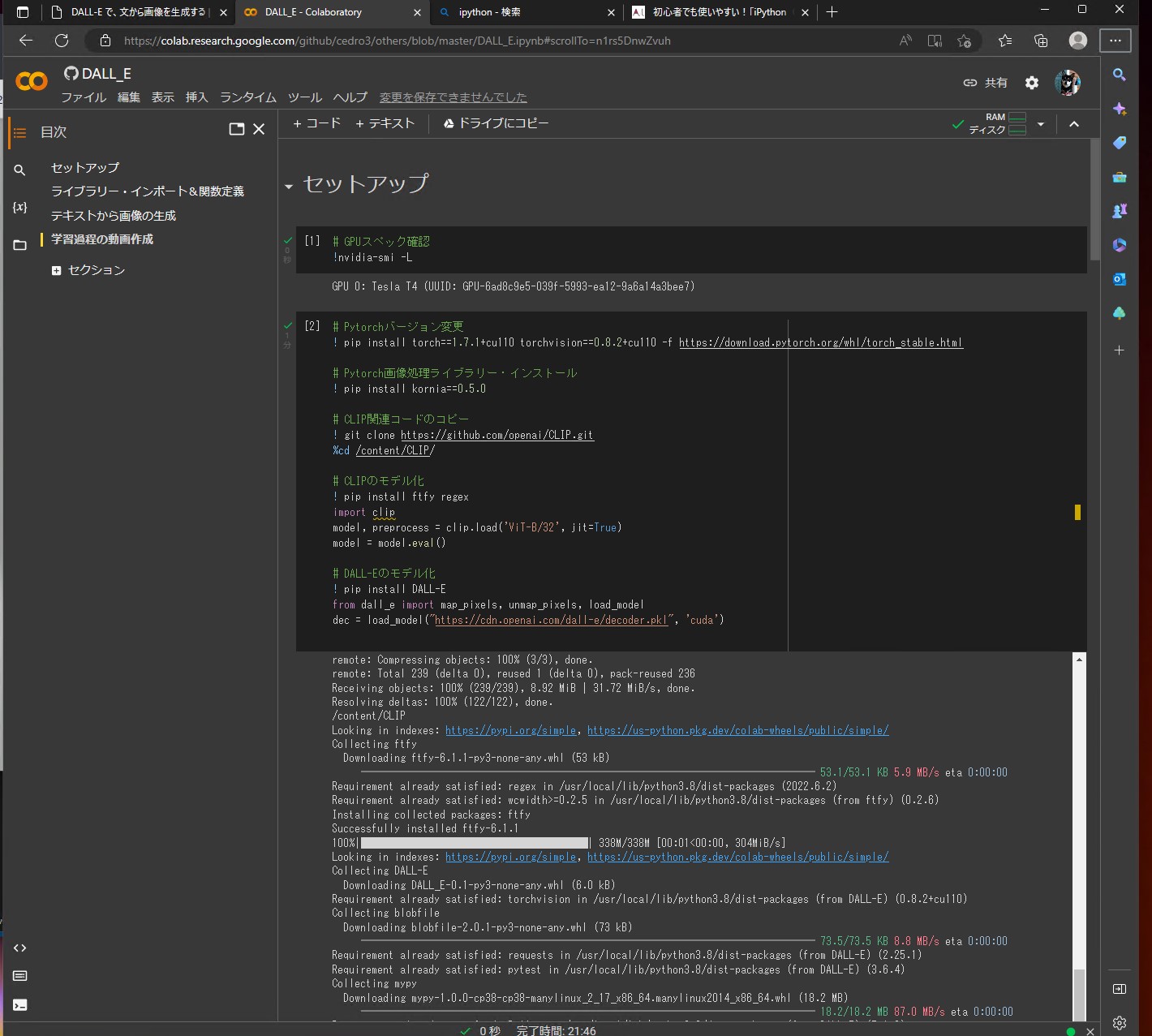Collapse the セットアップ section heading

click(x=289, y=187)
